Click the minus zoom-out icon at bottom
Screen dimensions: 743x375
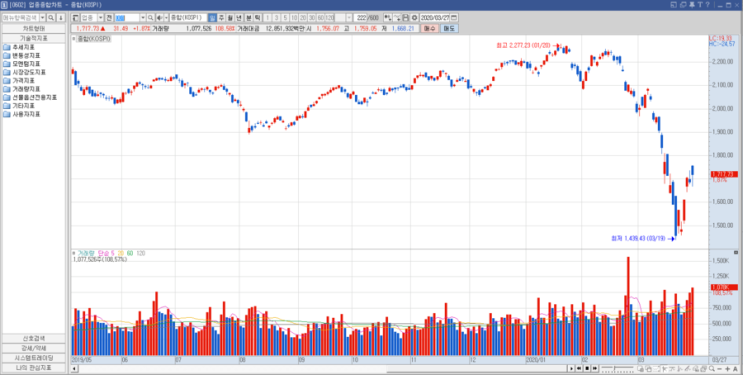pyautogui.click(x=719, y=369)
